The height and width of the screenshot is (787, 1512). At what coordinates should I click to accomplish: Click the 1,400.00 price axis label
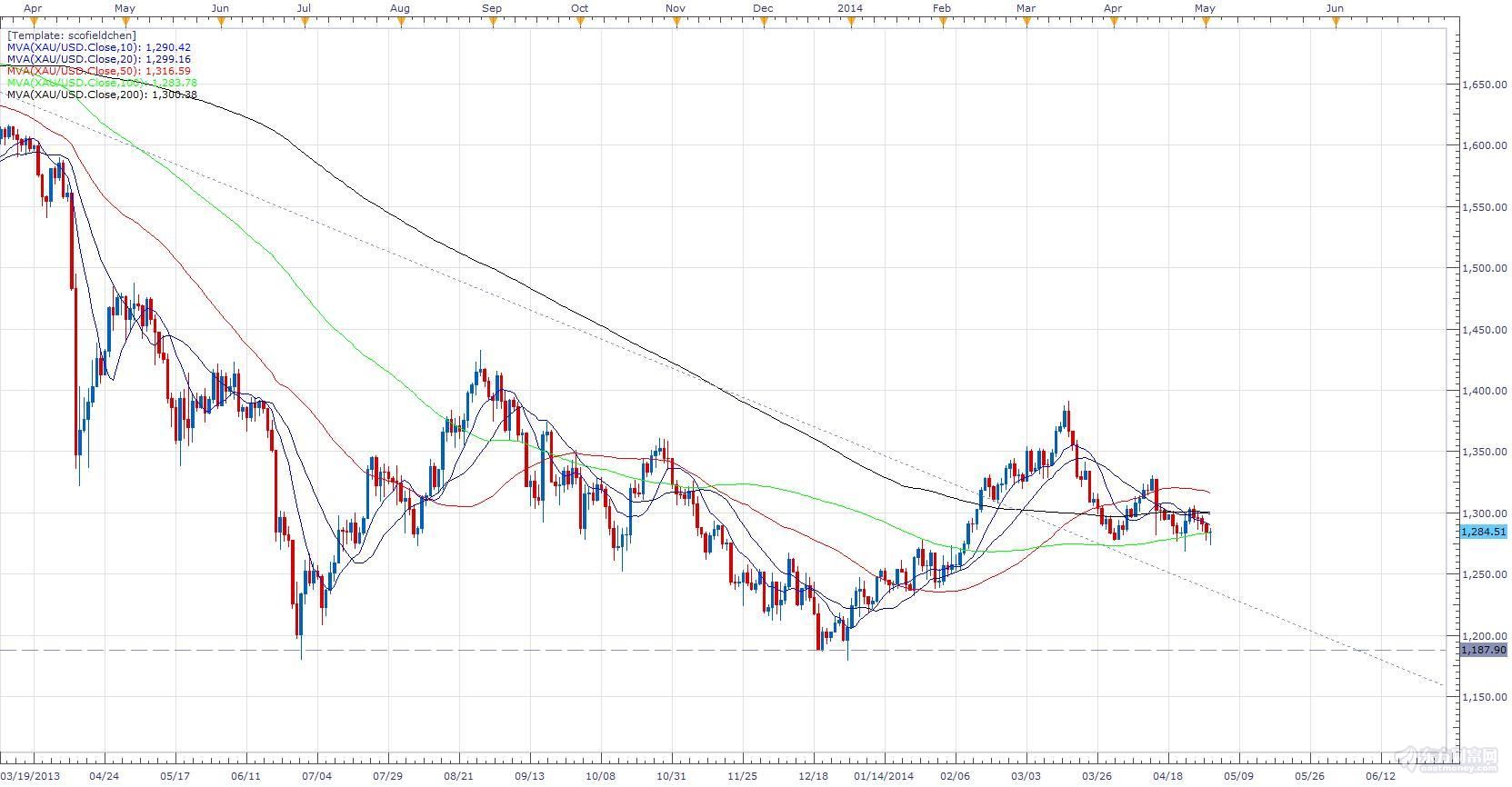point(1484,391)
